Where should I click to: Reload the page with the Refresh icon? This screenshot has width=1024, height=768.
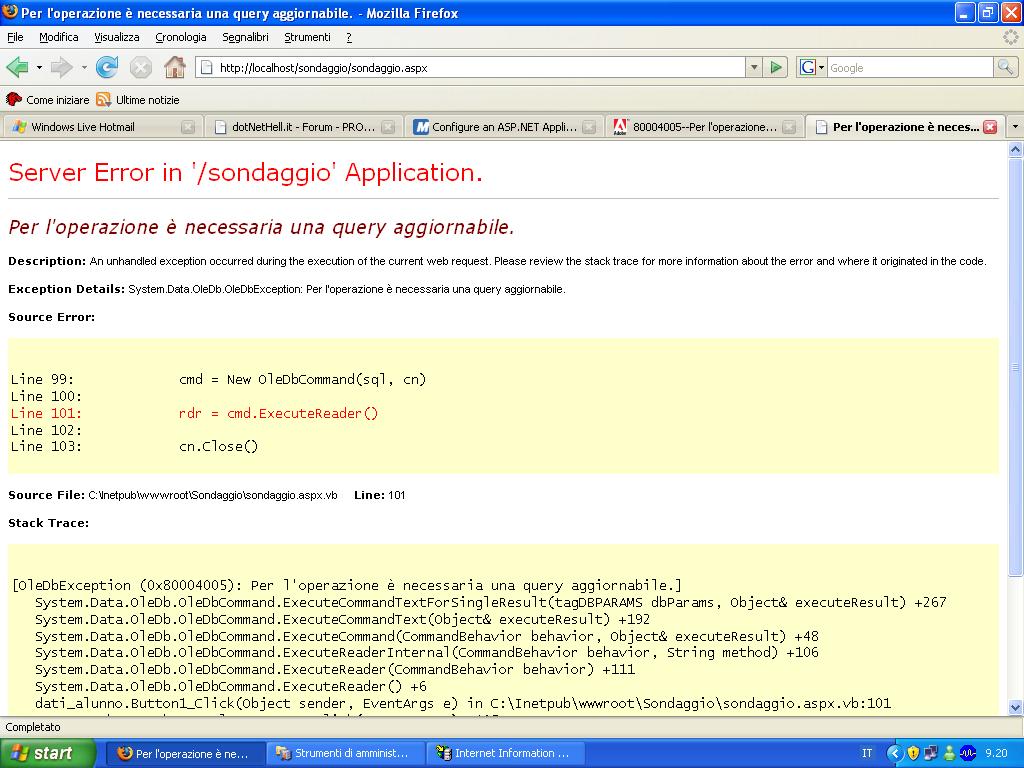click(107, 67)
